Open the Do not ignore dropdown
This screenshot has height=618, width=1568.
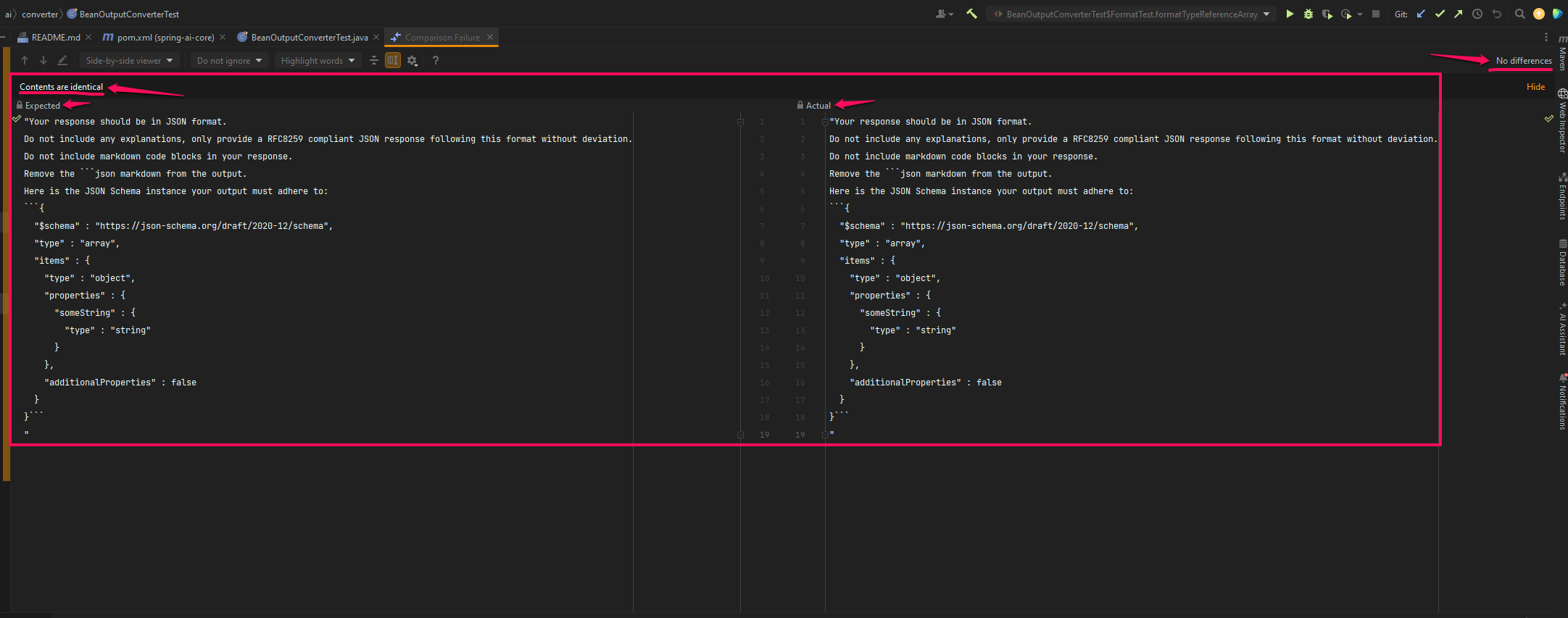pos(229,60)
